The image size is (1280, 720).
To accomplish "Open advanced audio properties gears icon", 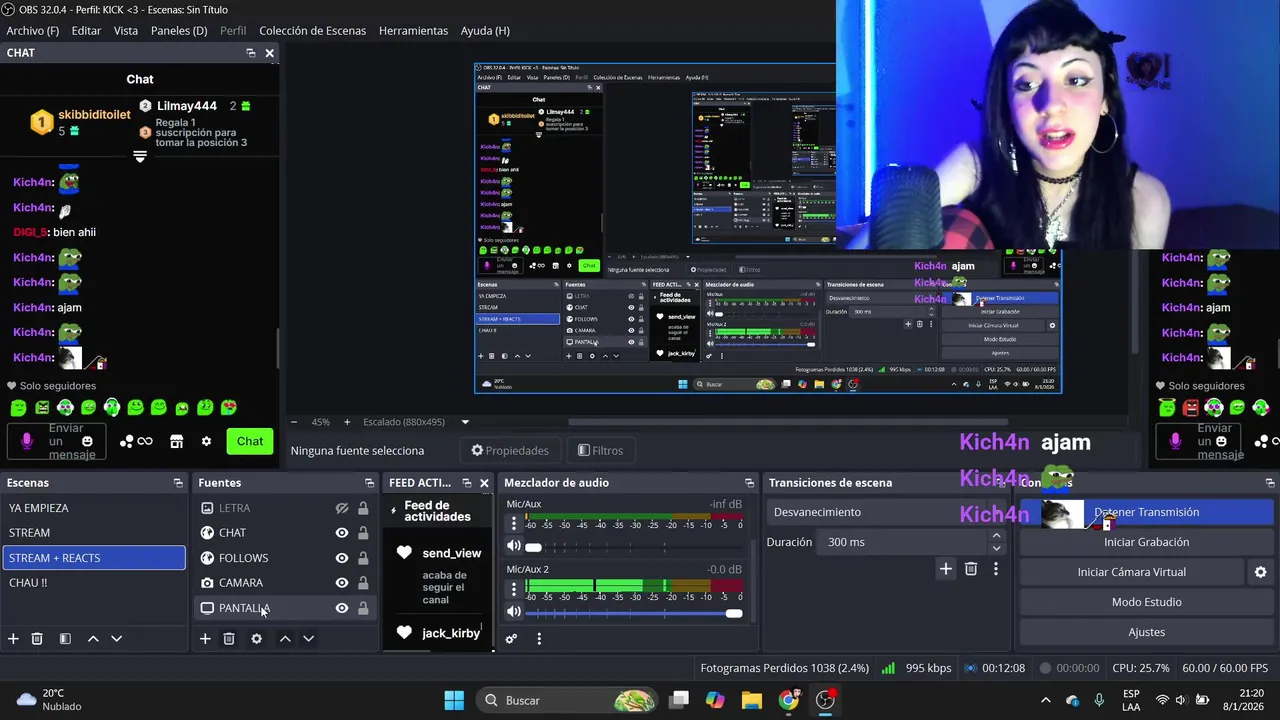I will click(x=511, y=638).
